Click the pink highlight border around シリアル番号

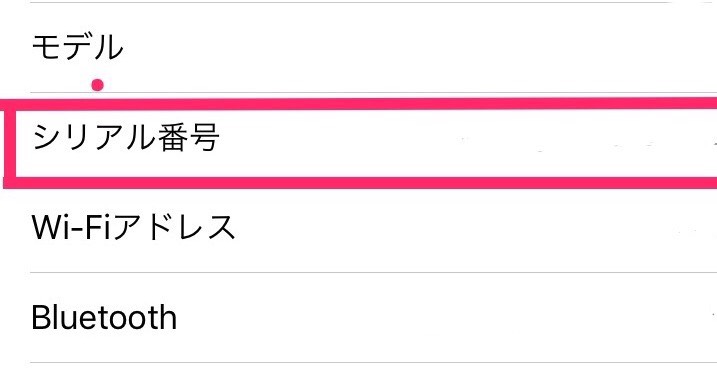click(360, 143)
